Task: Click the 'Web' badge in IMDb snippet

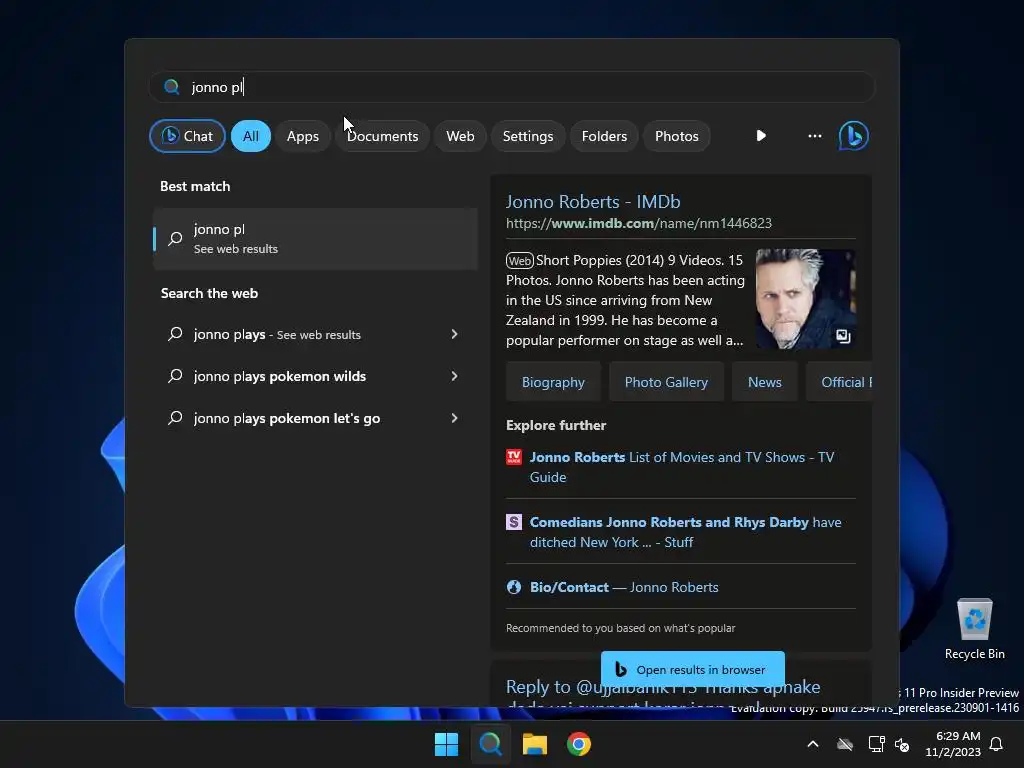Action: (520, 261)
